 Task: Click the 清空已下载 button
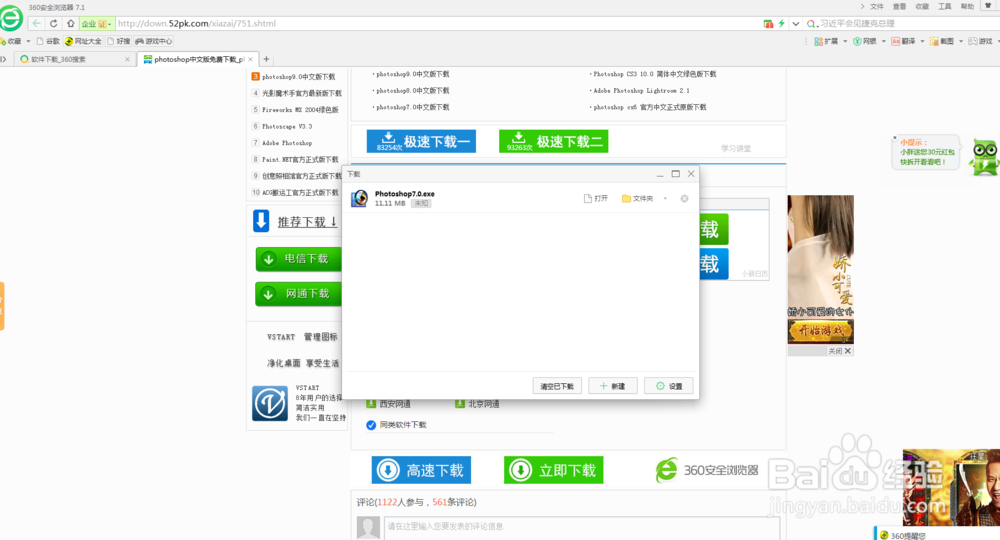click(x=557, y=386)
